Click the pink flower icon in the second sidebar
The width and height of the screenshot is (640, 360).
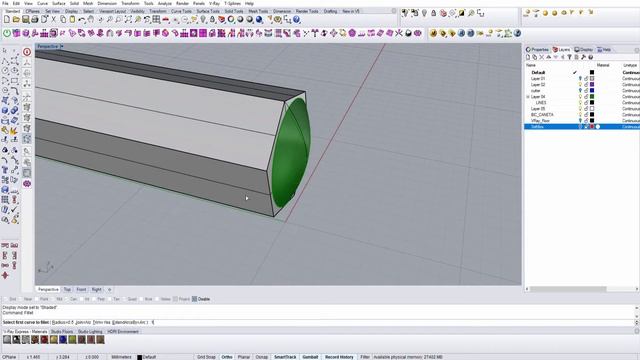27,184
